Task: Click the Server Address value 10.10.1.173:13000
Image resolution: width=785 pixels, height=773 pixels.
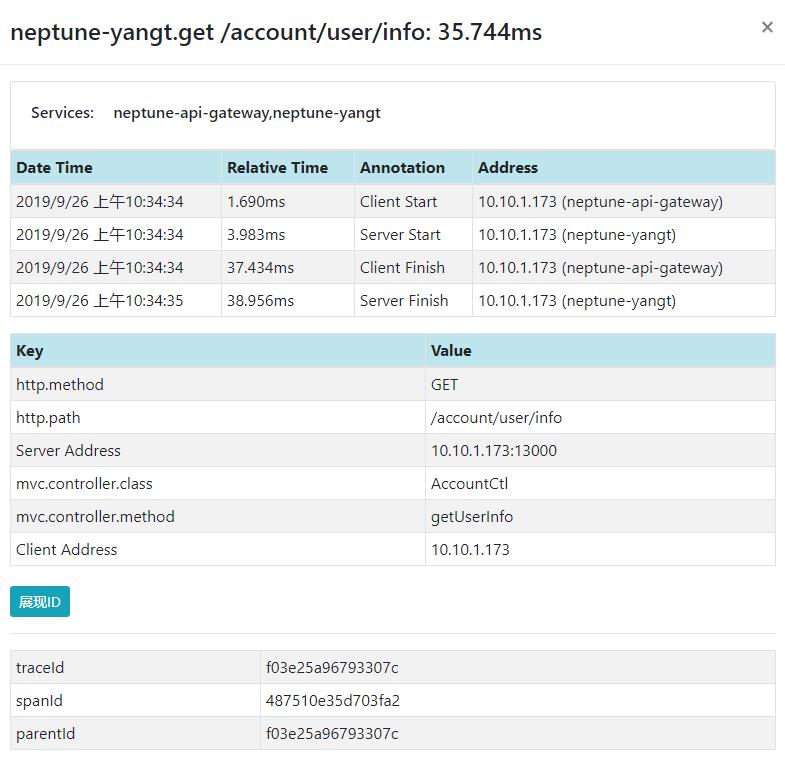Action: coord(494,451)
